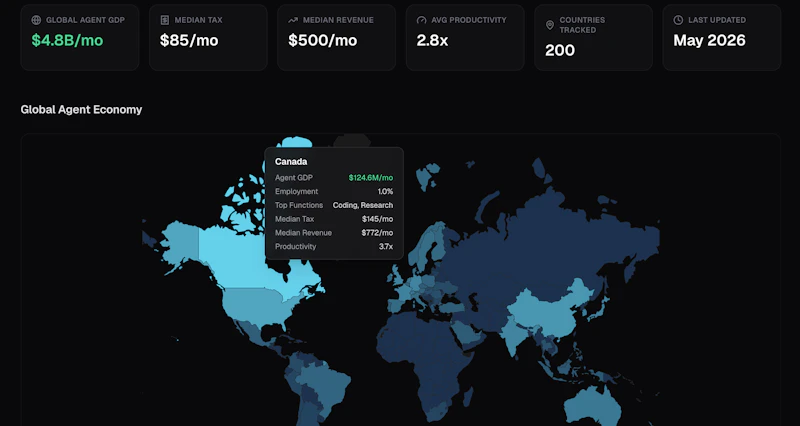Select the $500/mo Median Revenue value
Screen dimensions: 800x426
click(x=322, y=40)
